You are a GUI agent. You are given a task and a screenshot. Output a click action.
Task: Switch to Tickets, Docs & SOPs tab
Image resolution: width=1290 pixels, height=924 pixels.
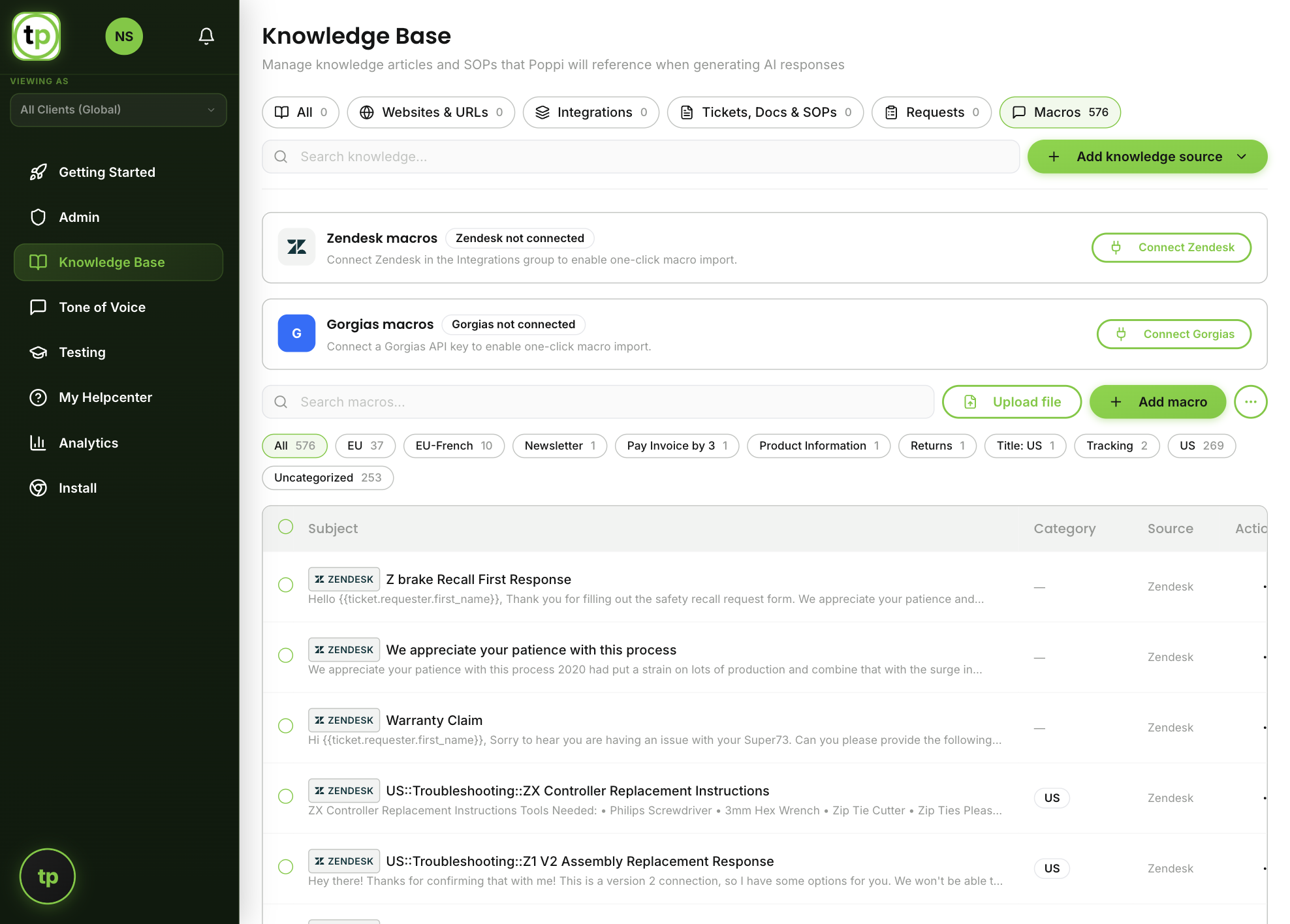[765, 112]
